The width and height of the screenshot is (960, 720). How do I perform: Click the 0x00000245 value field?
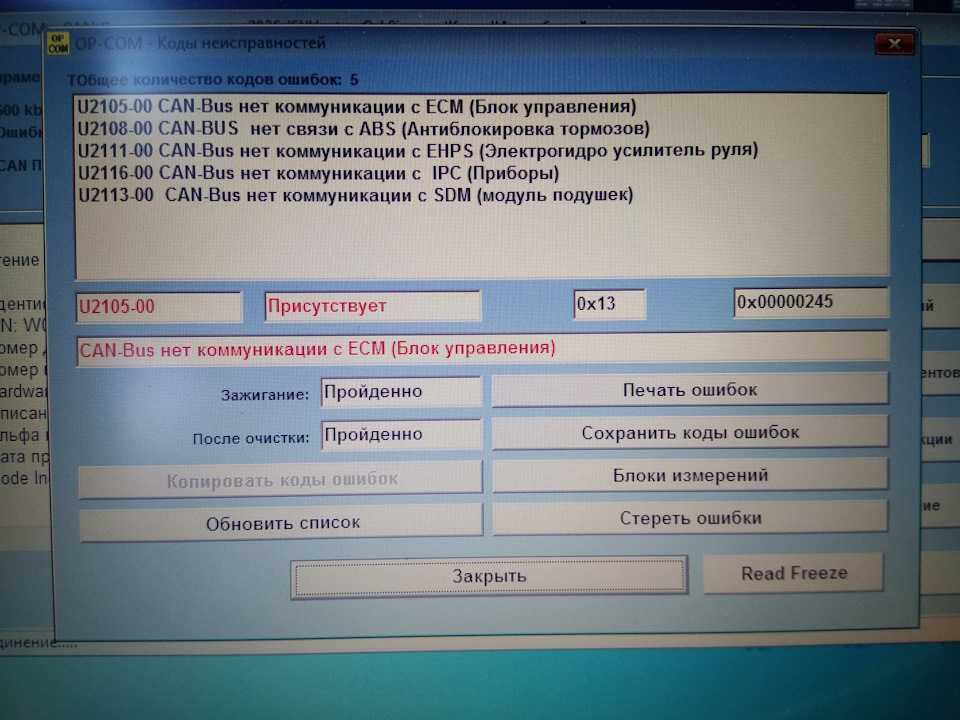pyautogui.click(x=811, y=302)
